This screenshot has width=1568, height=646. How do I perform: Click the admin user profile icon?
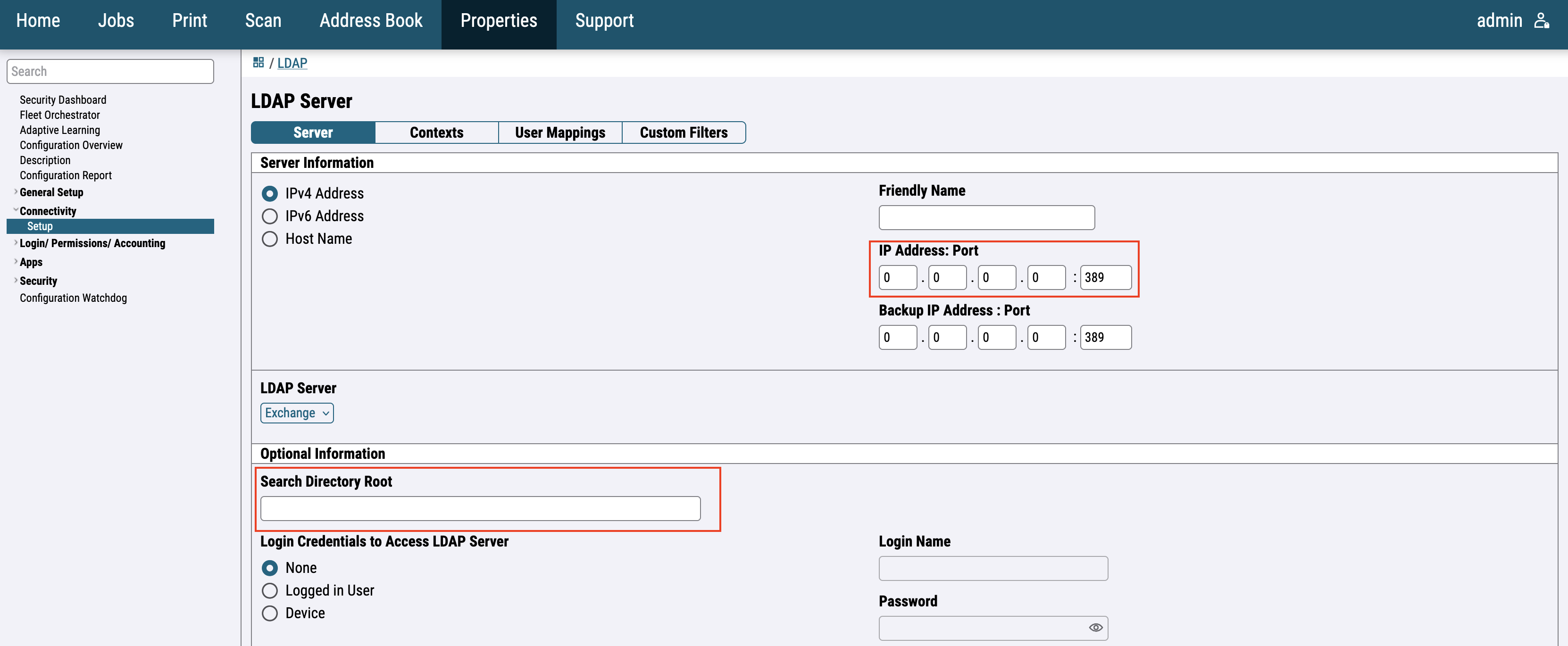pyautogui.click(x=1541, y=21)
